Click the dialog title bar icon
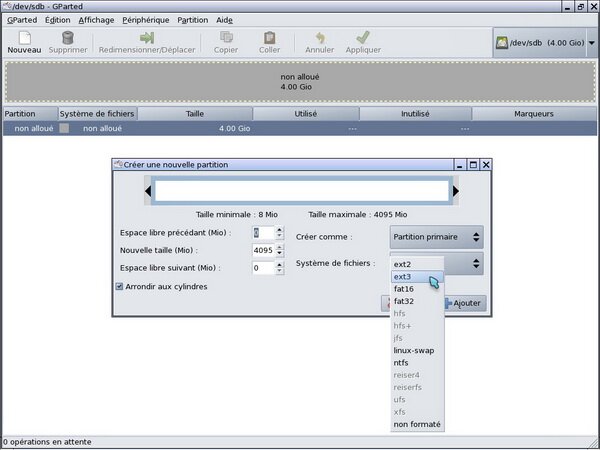The image size is (600, 450). click(x=119, y=165)
